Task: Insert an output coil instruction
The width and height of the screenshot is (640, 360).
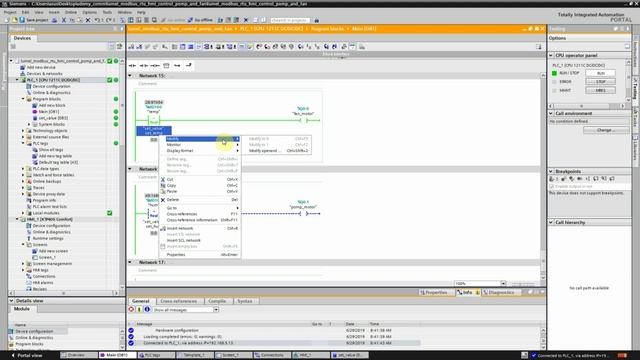Action: pyautogui.click(x=155, y=65)
